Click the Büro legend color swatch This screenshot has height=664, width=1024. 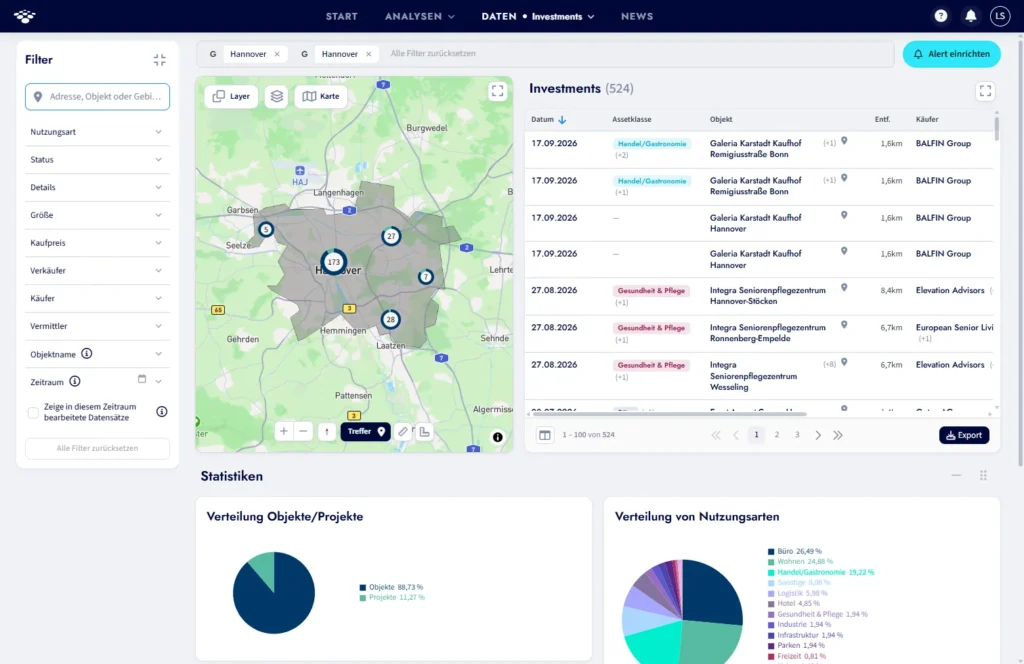point(771,552)
